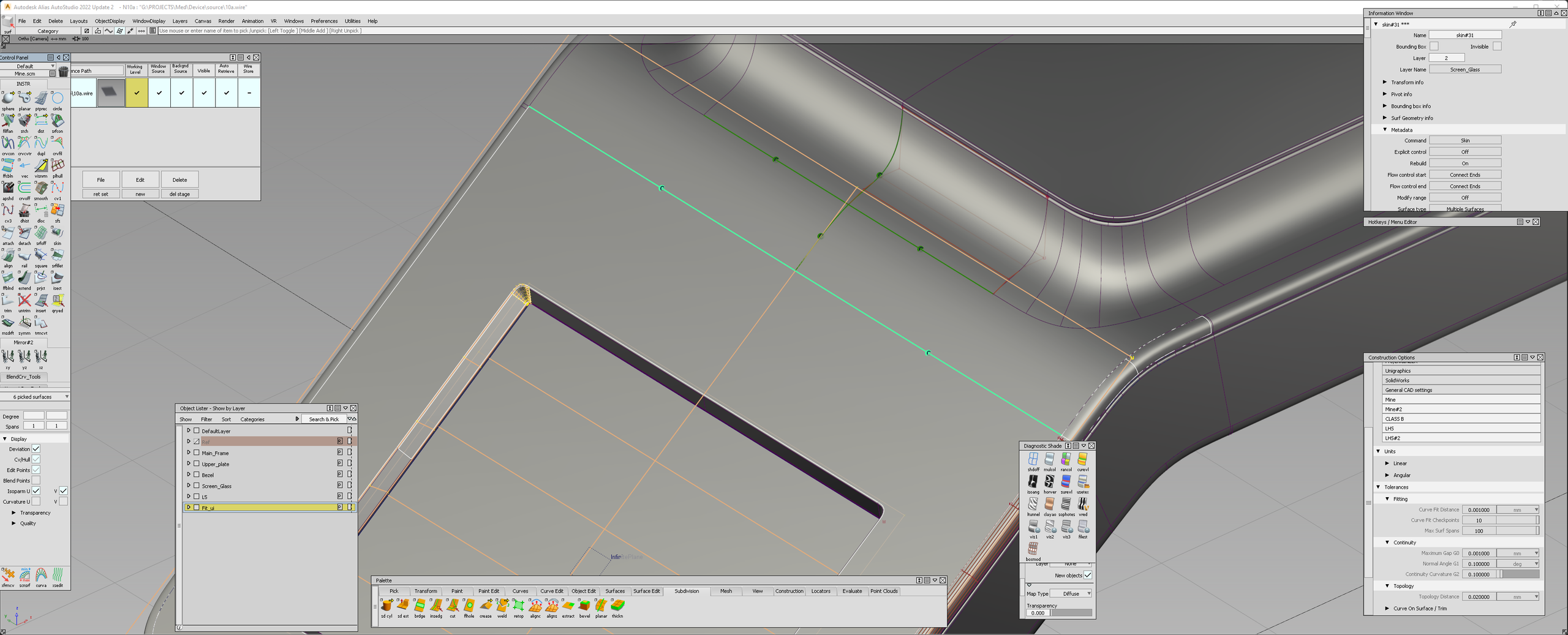Toggle the Deviation display checkbox
This screenshot has width=1568, height=635.
click(36, 449)
